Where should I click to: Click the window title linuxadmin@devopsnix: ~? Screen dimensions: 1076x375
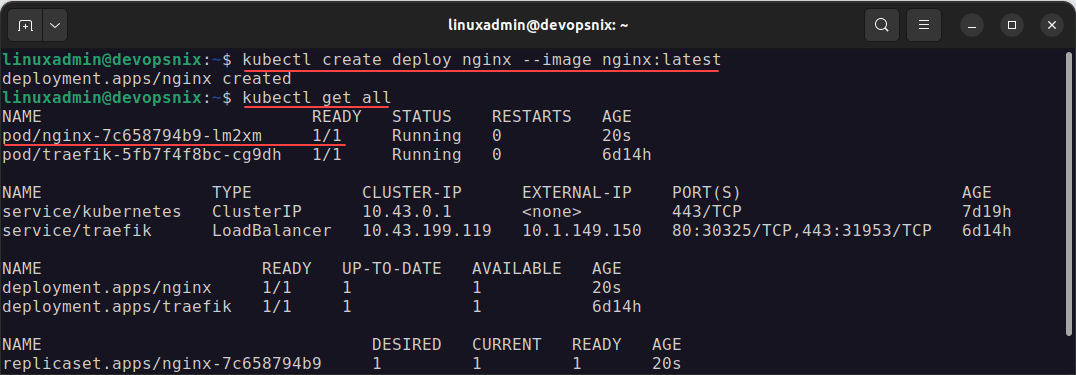pos(537,25)
